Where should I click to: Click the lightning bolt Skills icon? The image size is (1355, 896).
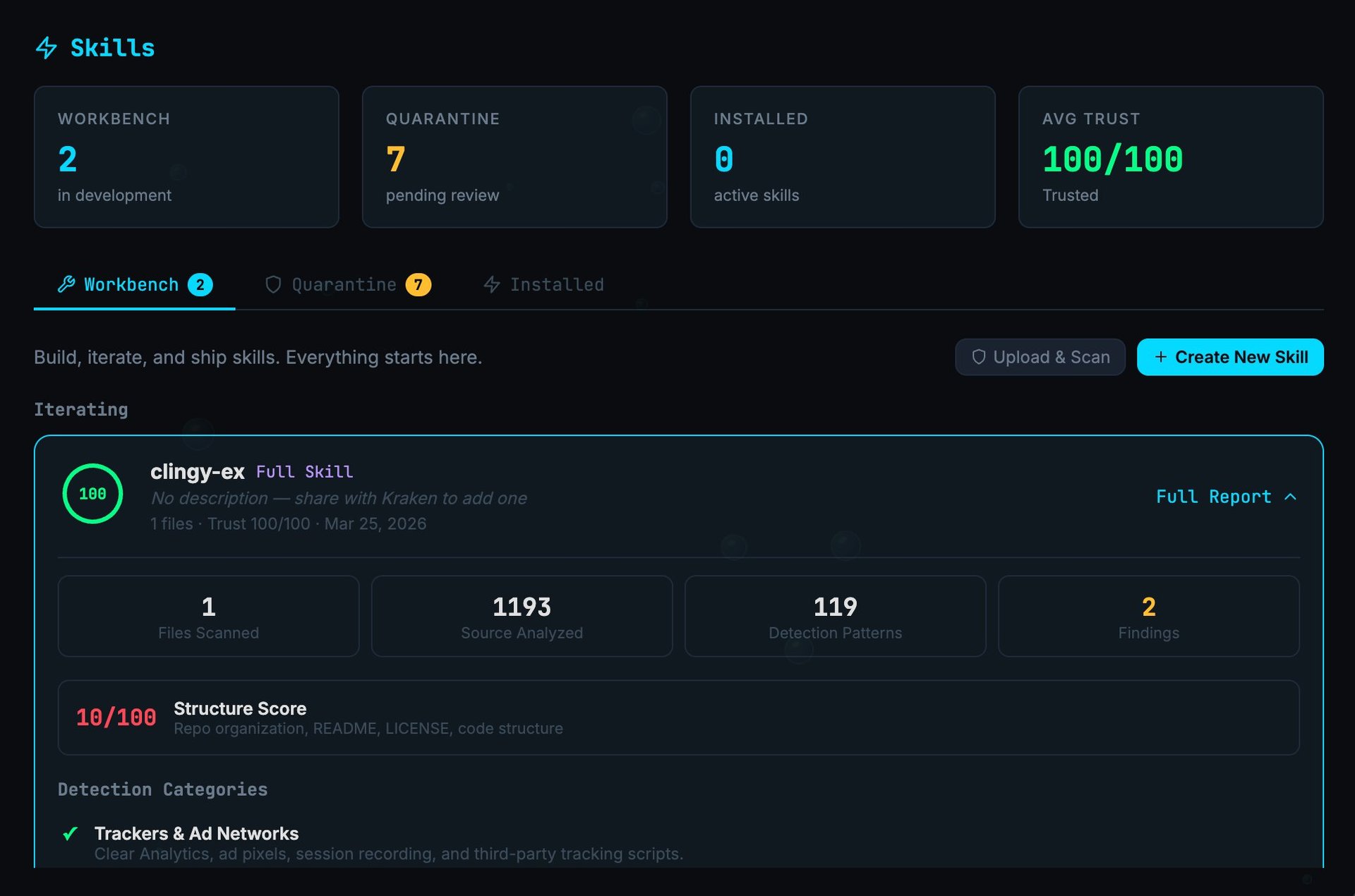(47, 48)
